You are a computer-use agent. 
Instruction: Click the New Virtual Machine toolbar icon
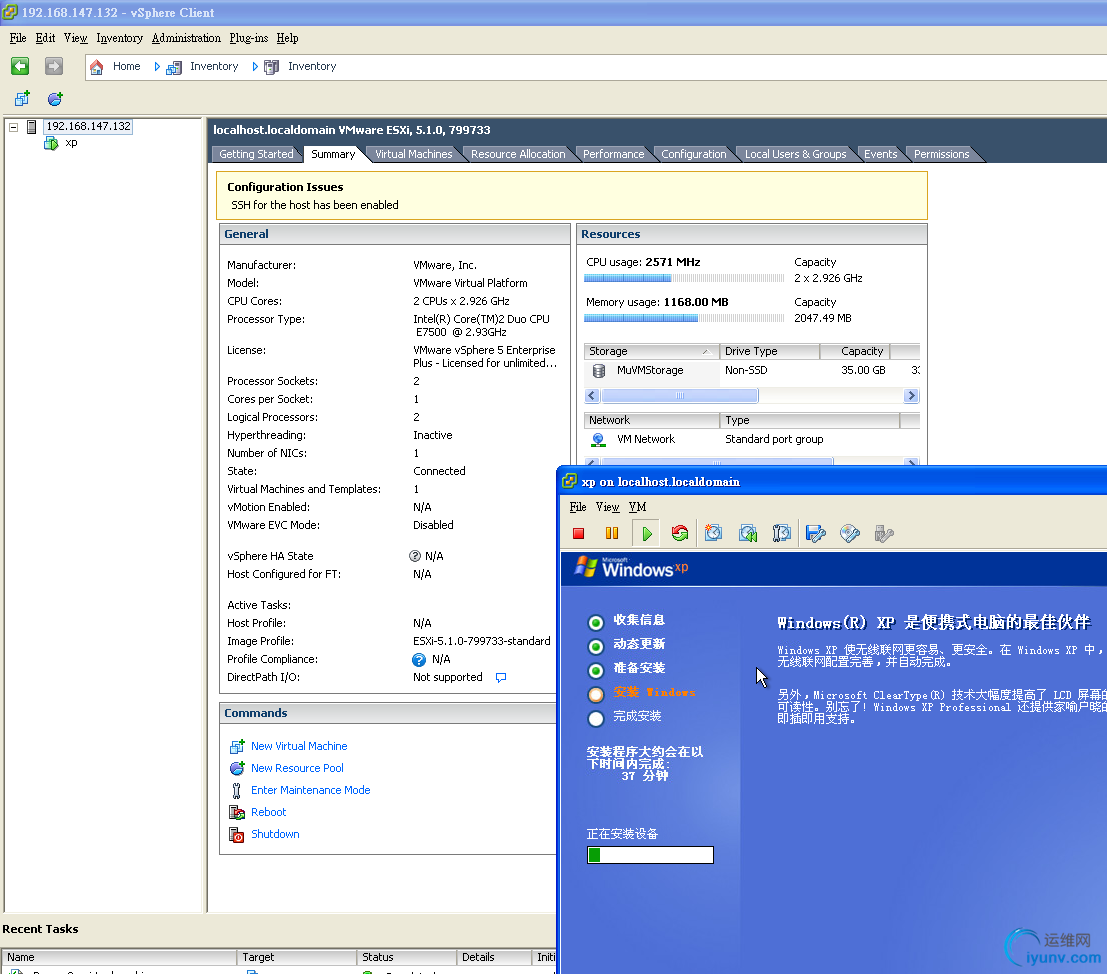[x=22, y=98]
